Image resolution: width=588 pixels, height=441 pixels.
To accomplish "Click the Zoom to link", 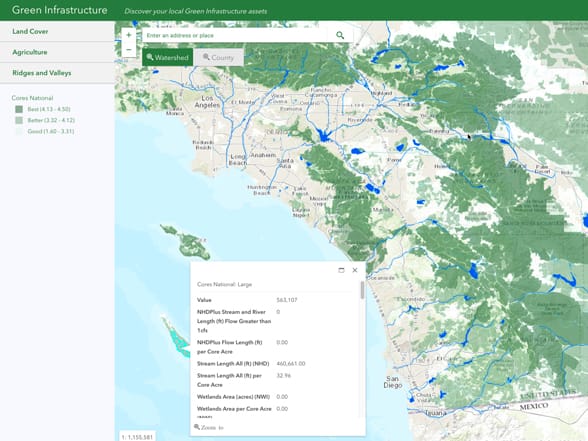I will (209, 428).
